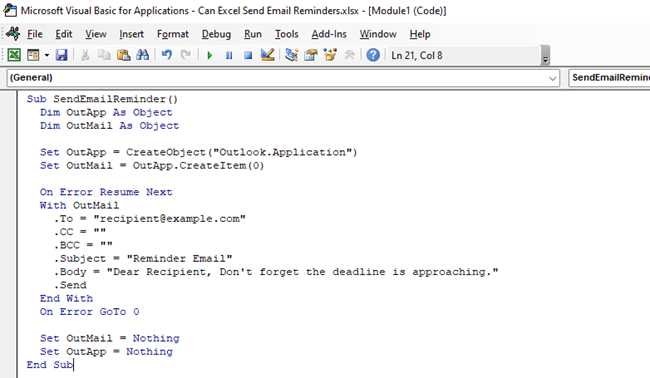650x378 pixels.
Task: Click the Insert UserForm toolbar icon
Action: pos(33,55)
